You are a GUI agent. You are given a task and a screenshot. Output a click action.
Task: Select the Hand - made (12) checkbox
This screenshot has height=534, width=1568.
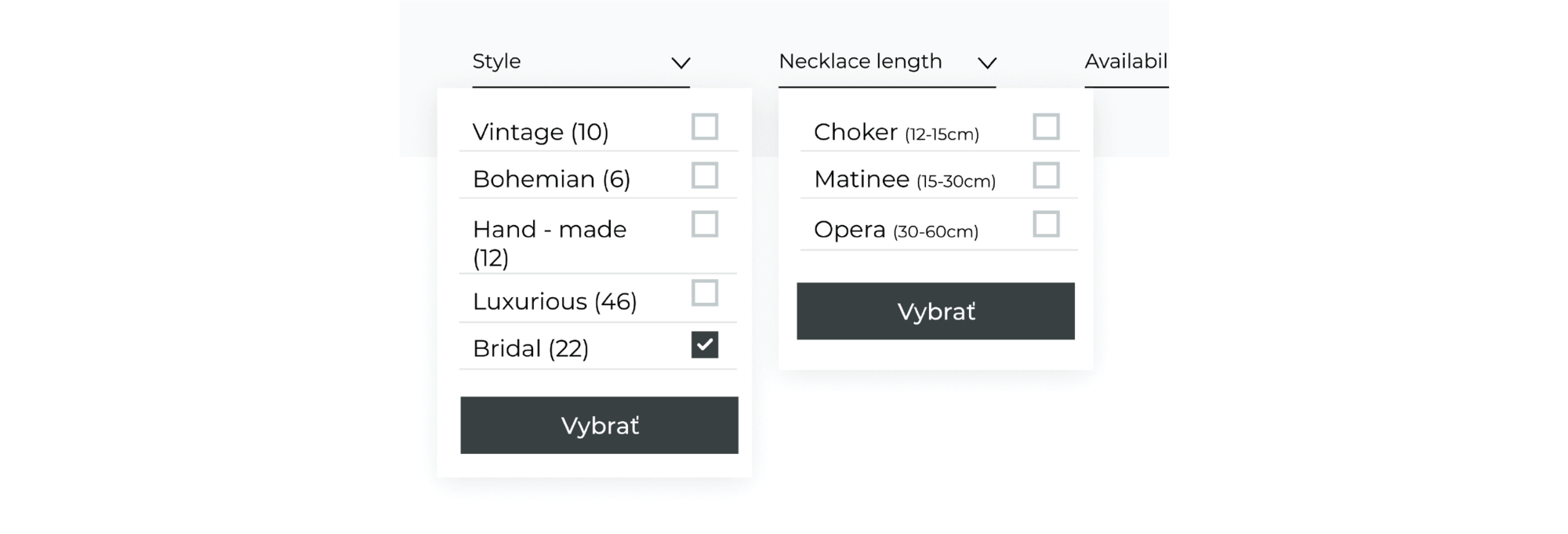pyautogui.click(x=703, y=226)
